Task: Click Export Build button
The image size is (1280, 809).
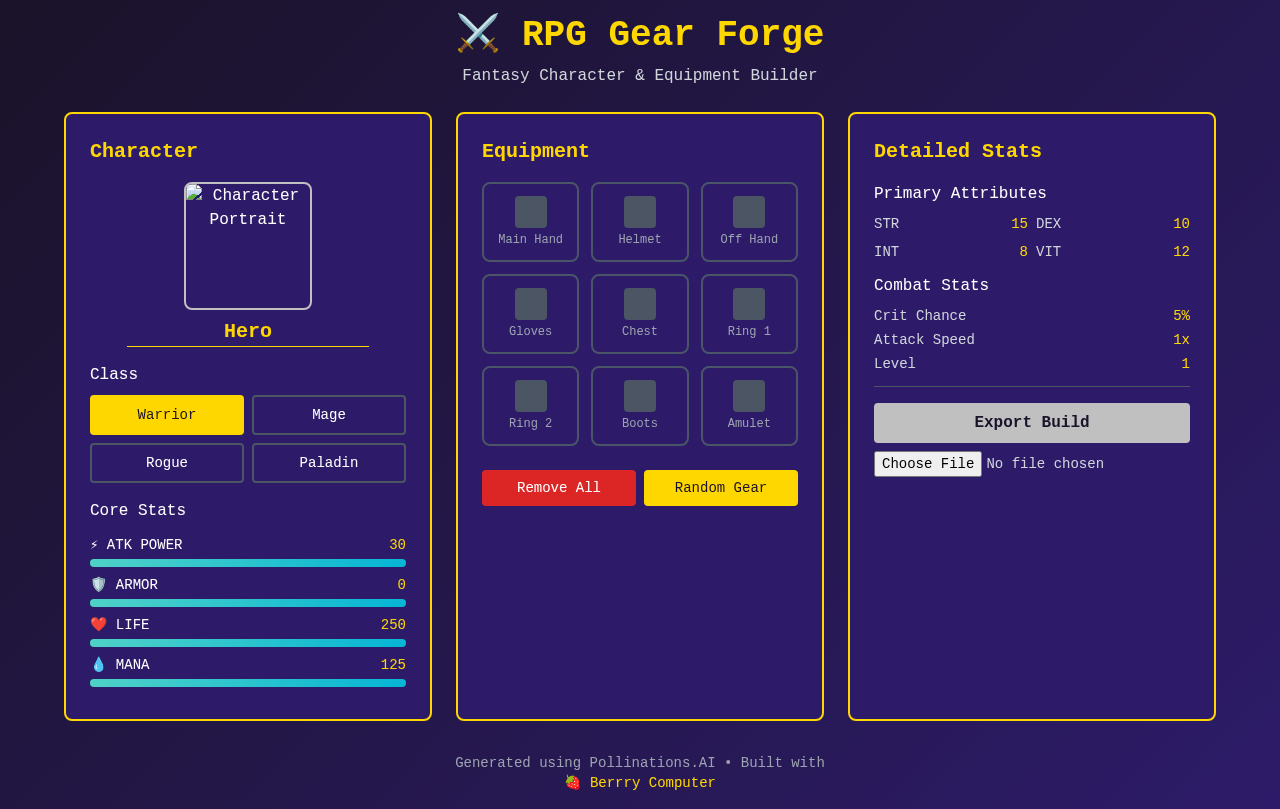Action: point(1032,423)
